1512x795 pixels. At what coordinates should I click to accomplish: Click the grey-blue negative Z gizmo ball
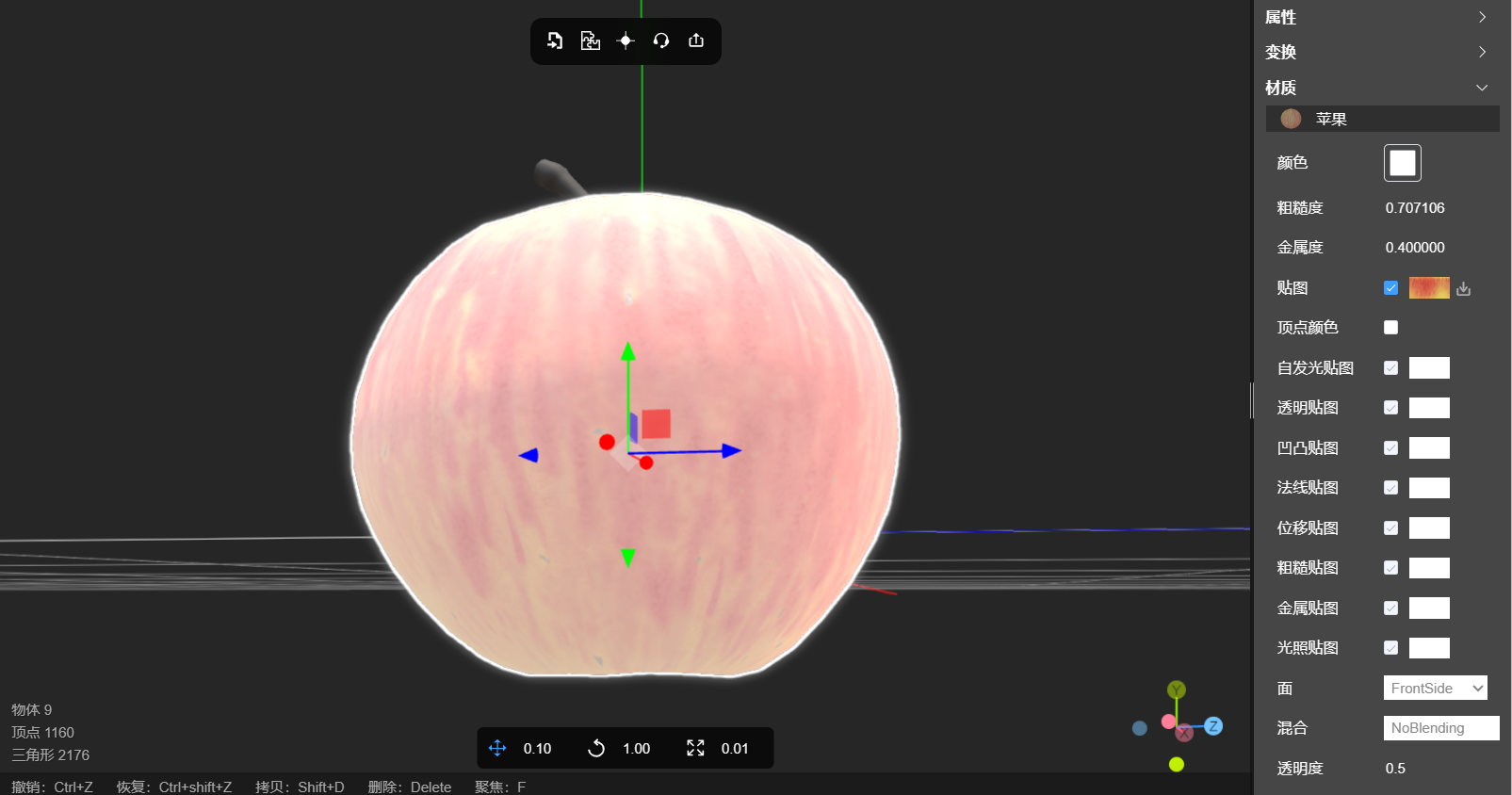[1140, 728]
